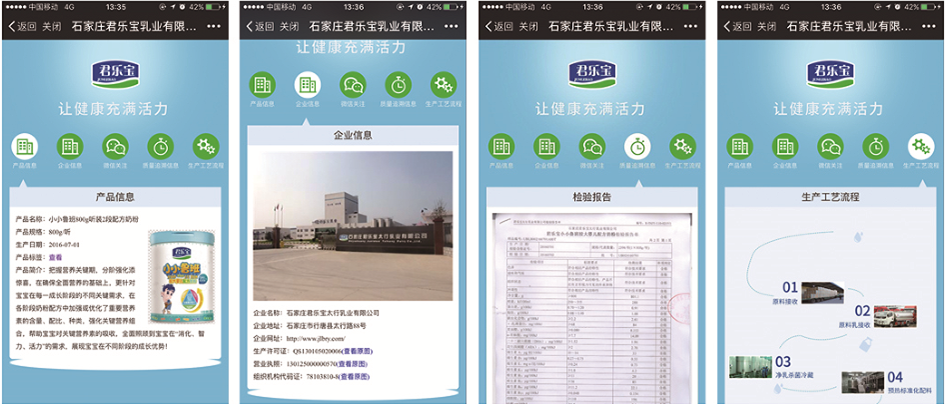Tap 生产工艺流程 icon on the 检验报告 screen
Image resolution: width=946 pixels, height=404 pixels.
(682, 146)
